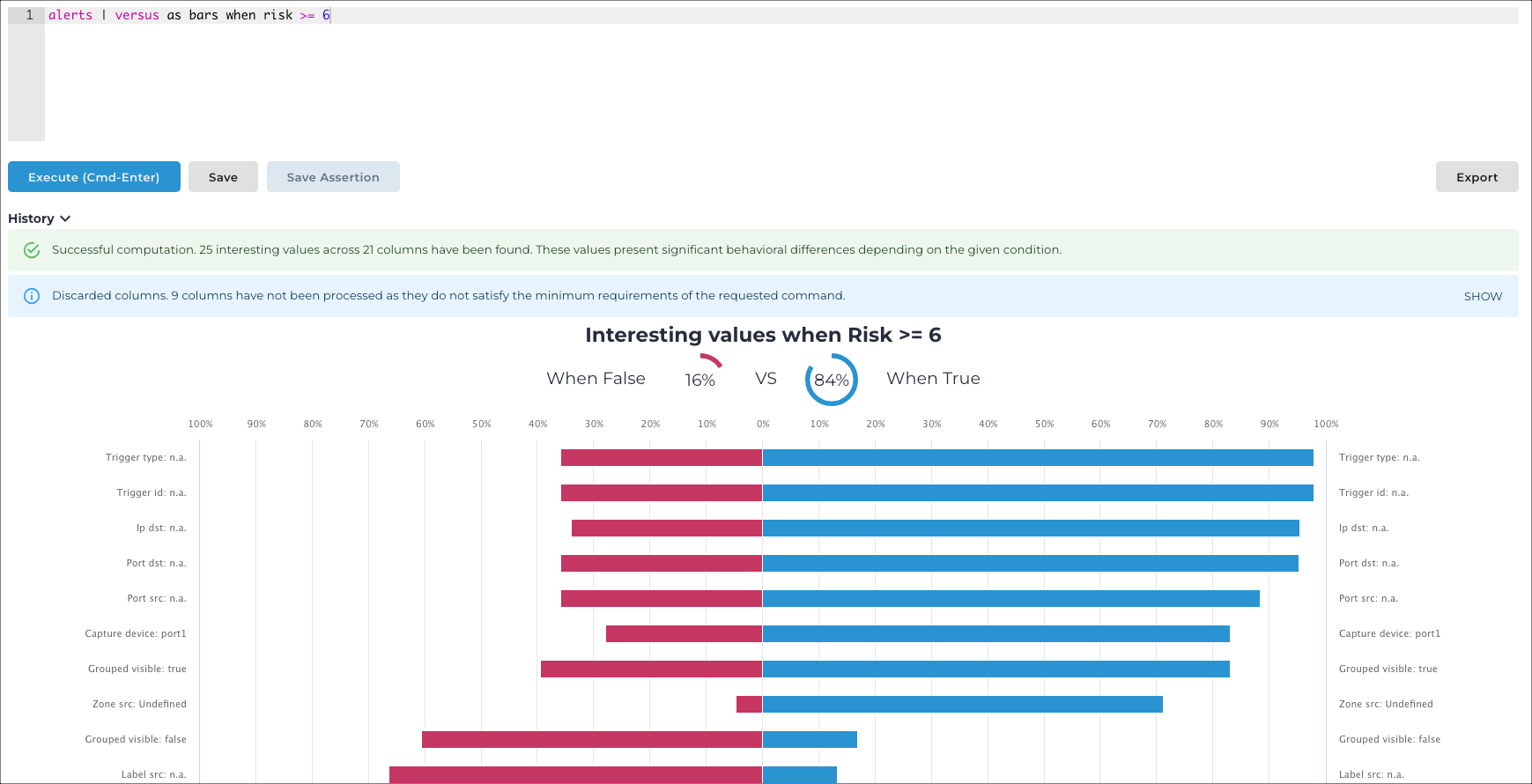Click the red Label src bar
The image size is (1532, 784).
tap(575, 774)
